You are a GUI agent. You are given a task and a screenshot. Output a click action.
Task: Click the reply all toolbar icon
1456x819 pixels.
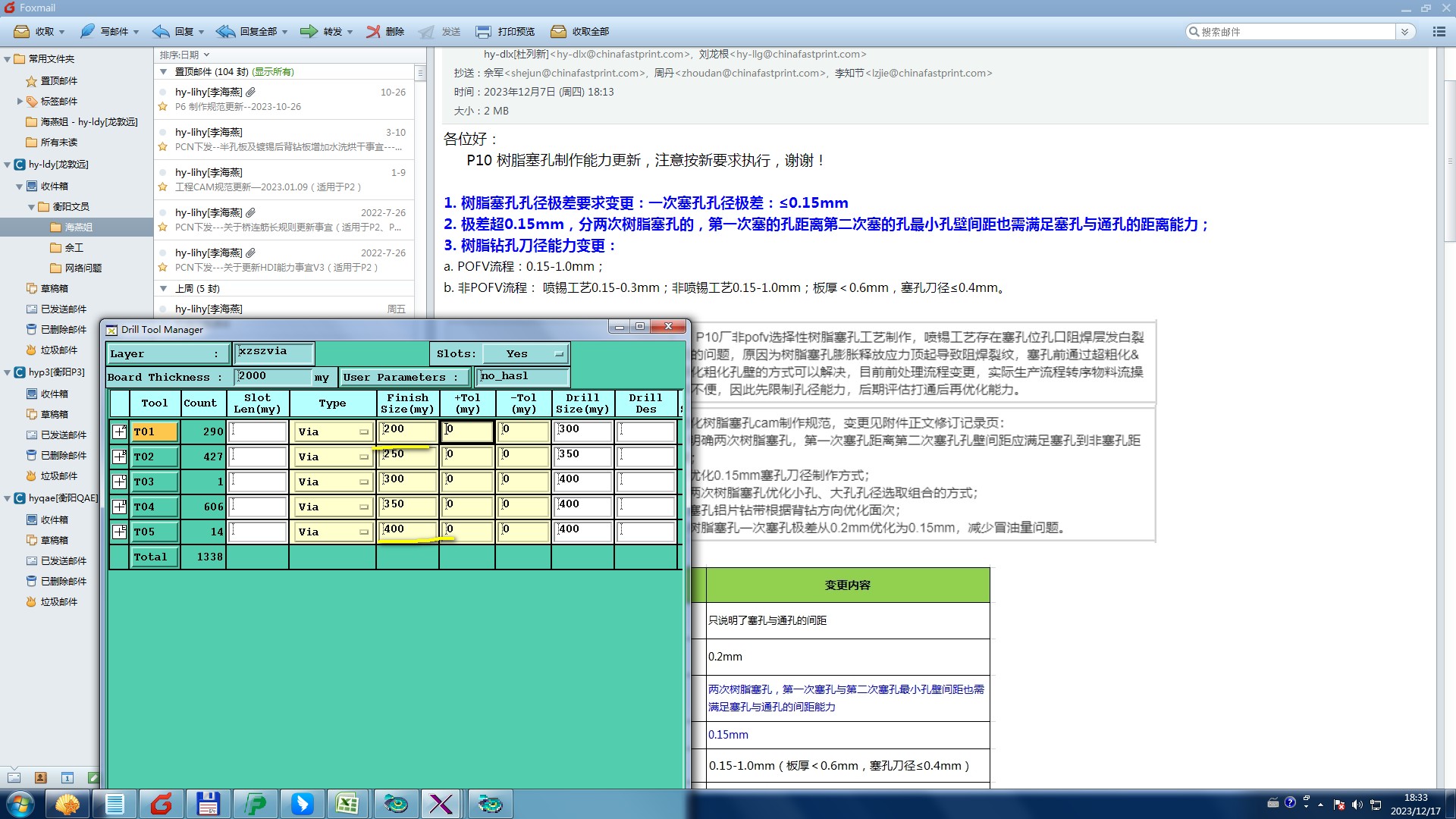click(225, 31)
